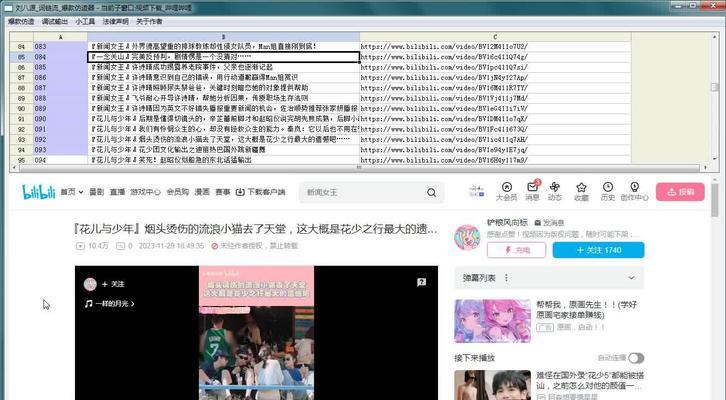This screenshot has height=400, width=726.
Task: Click URL cell ending BV1ic411q7AH
Action: pos(495,139)
